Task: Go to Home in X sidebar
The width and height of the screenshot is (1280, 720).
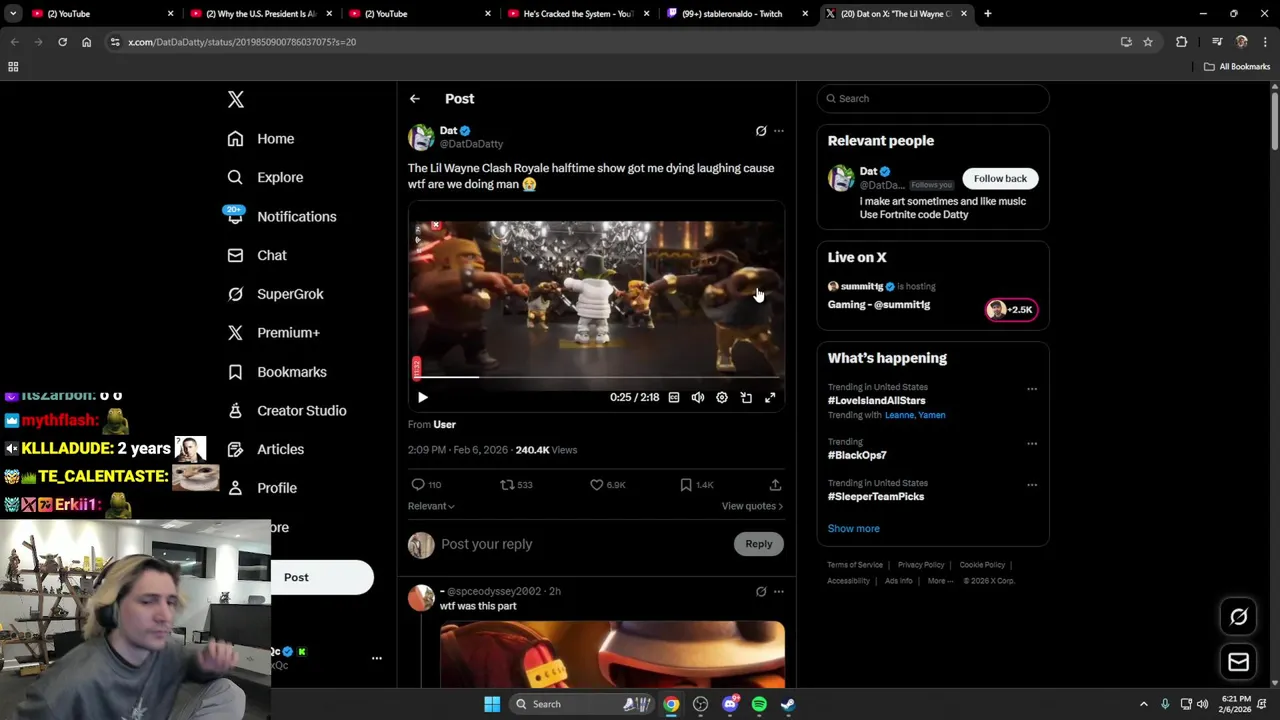Action: click(261, 139)
